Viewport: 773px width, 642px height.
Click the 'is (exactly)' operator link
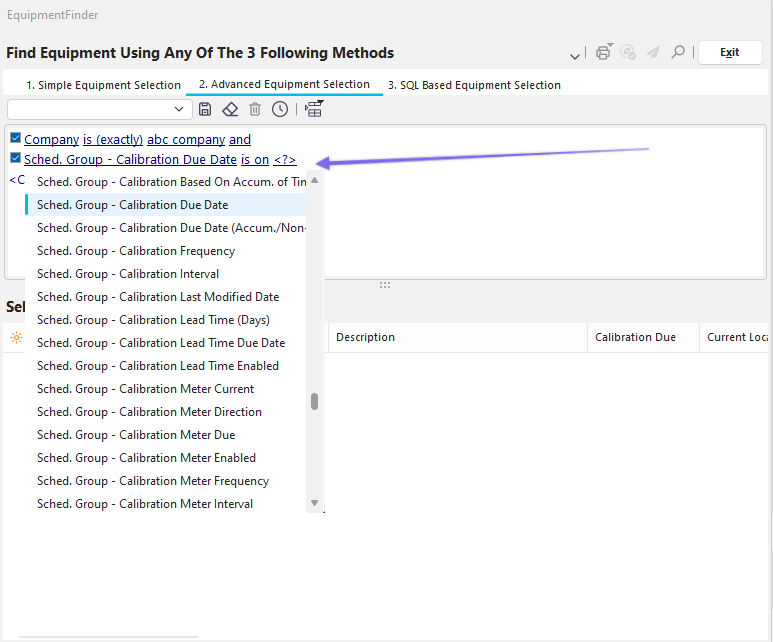tap(113, 140)
